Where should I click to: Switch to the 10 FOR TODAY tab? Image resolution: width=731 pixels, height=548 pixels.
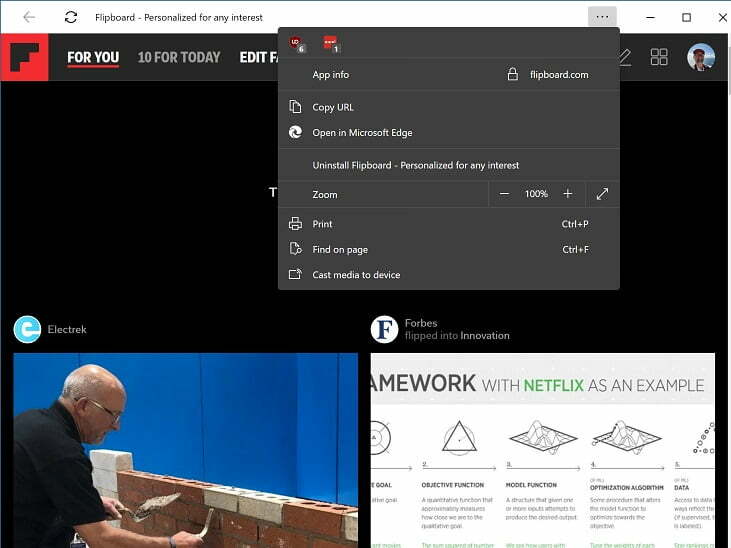[179, 57]
